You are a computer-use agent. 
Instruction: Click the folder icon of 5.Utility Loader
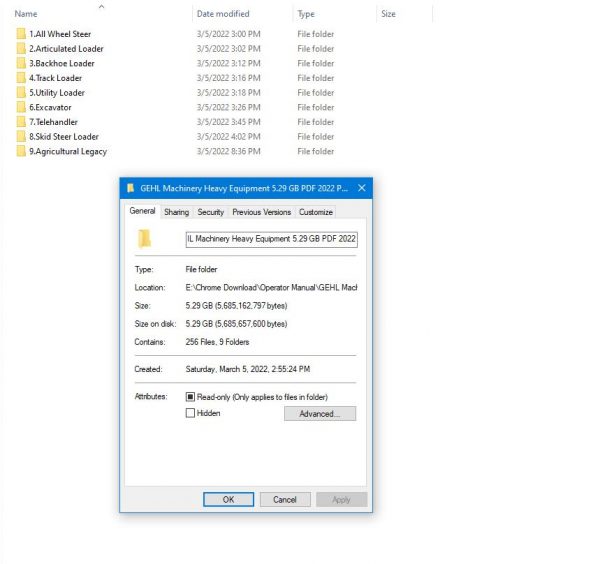[21, 93]
